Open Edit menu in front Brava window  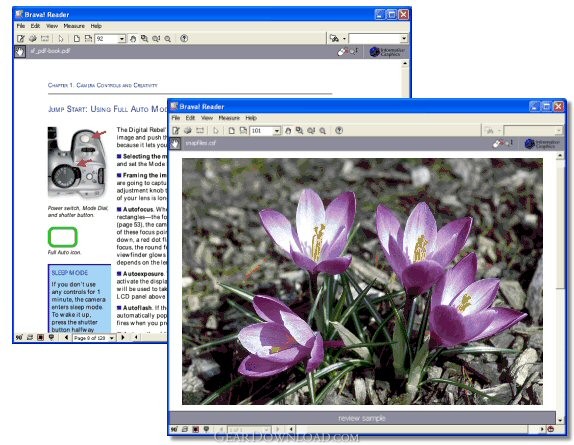(190, 118)
